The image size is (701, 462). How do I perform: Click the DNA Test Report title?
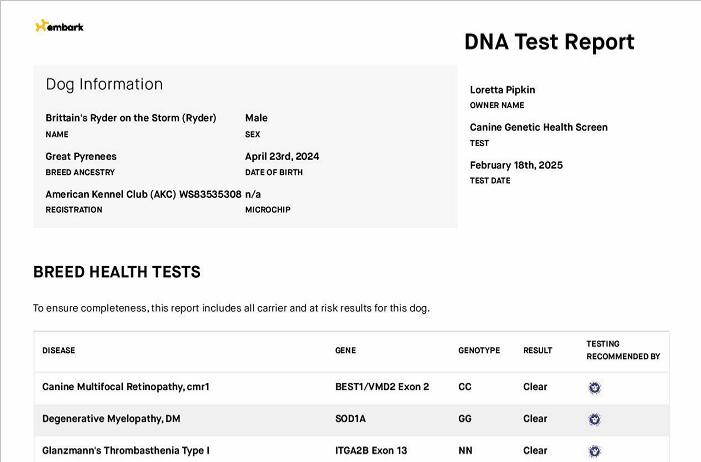tap(549, 42)
